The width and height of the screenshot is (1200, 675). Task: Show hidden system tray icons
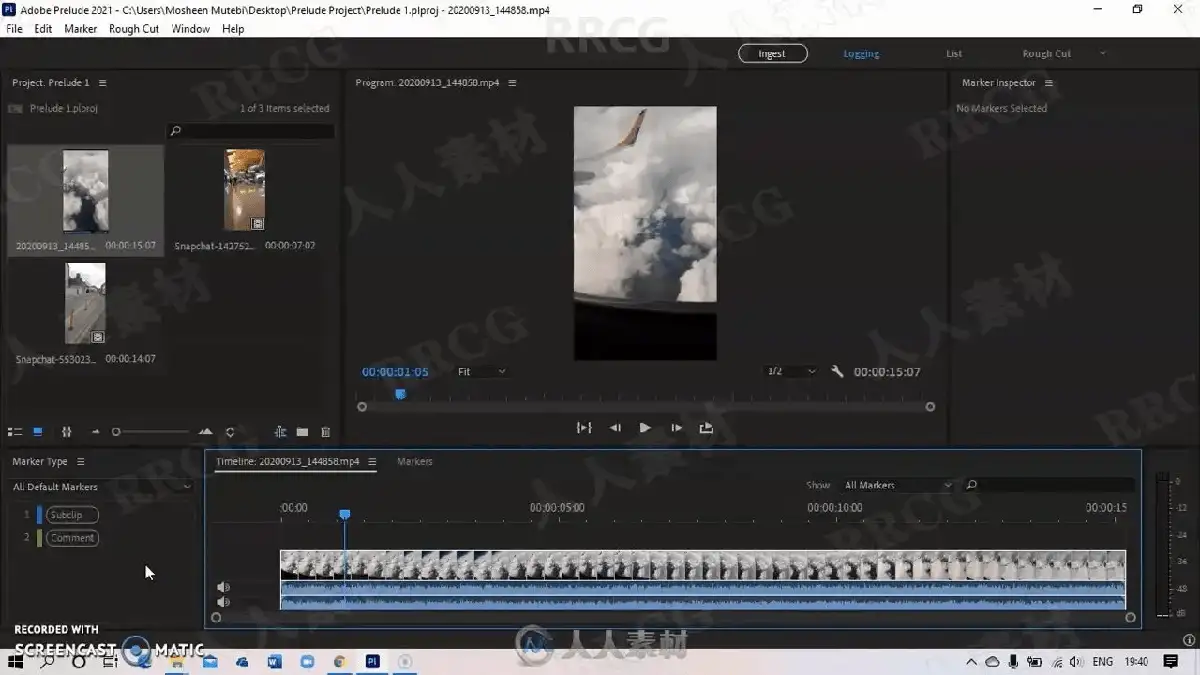971,662
